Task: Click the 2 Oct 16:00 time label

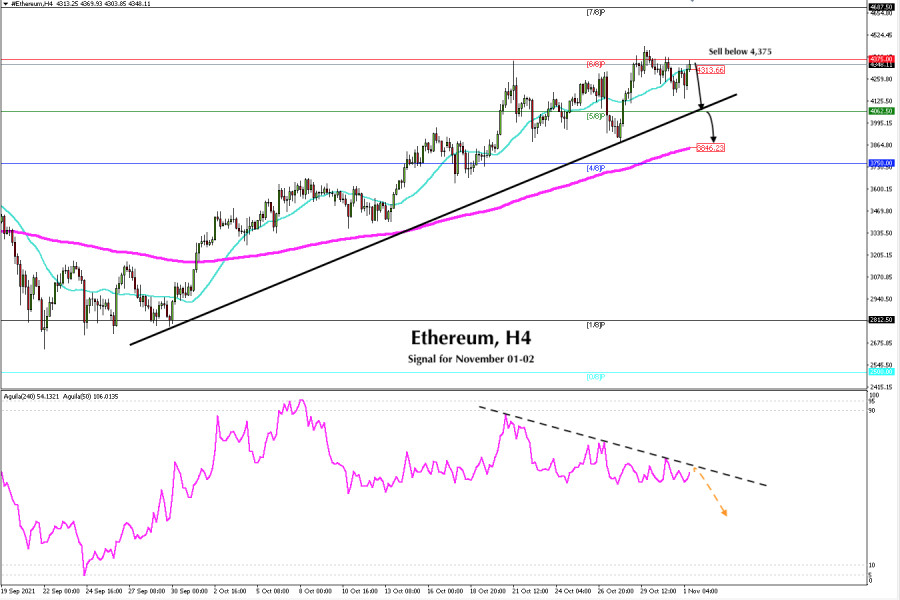Action: point(230,591)
